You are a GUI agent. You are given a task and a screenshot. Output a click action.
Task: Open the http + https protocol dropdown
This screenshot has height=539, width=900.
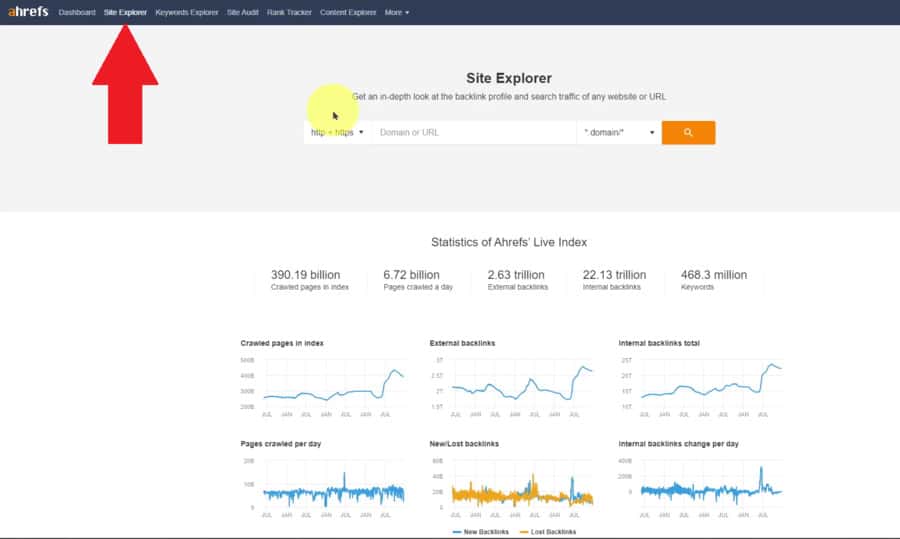point(338,133)
